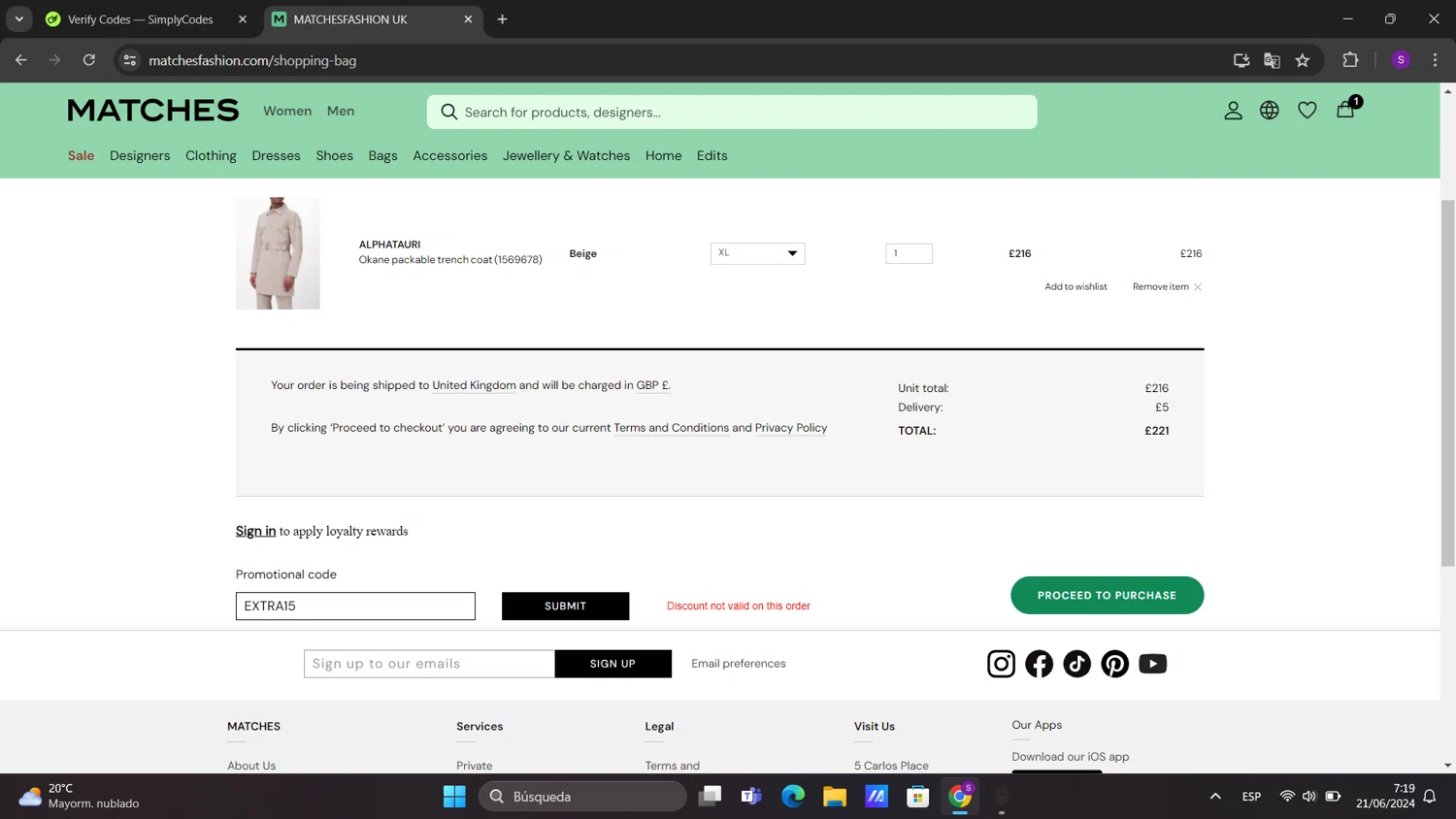Open File Explorer from taskbar
Image resolution: width=1456 pixels, height=819 pixels.
pos(835,797)
